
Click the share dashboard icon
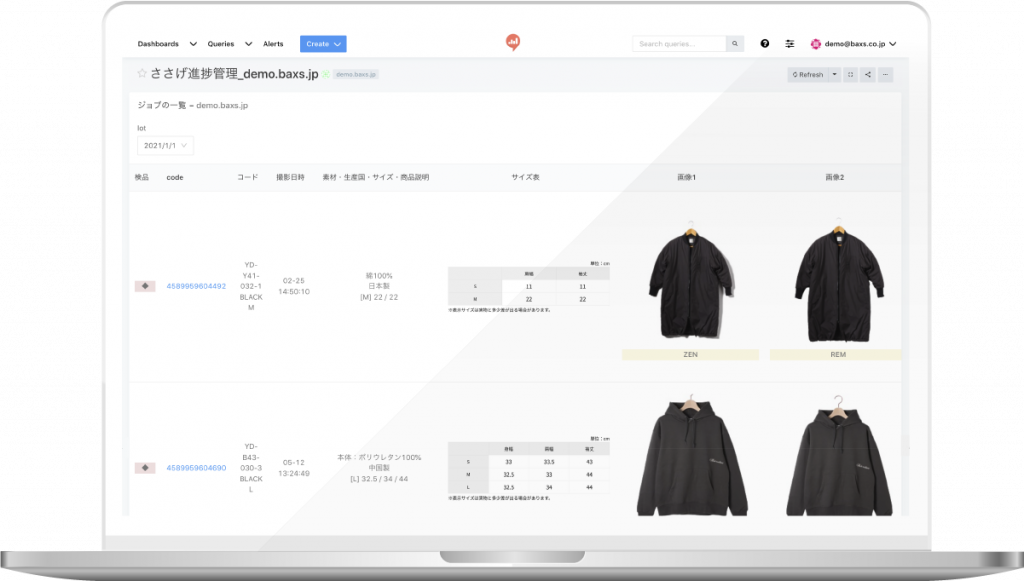[x=868, y=74]
